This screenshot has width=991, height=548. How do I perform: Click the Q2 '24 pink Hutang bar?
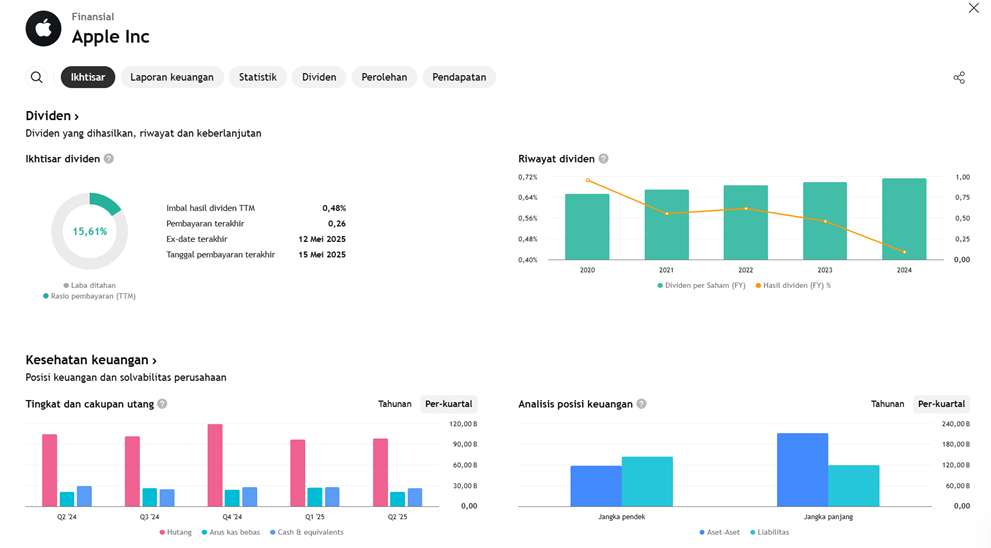[x=50, y=470]
